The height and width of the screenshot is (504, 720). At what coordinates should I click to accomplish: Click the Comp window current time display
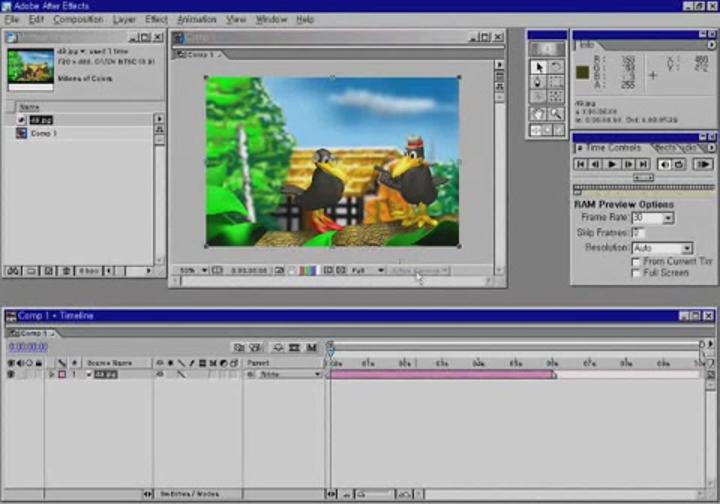pos(249,270)
